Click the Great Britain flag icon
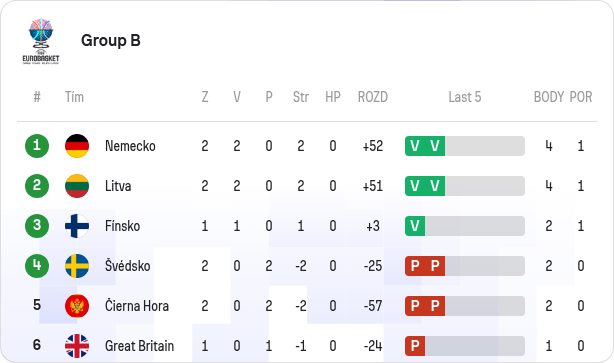614x363 pixels. coord(77,346)
